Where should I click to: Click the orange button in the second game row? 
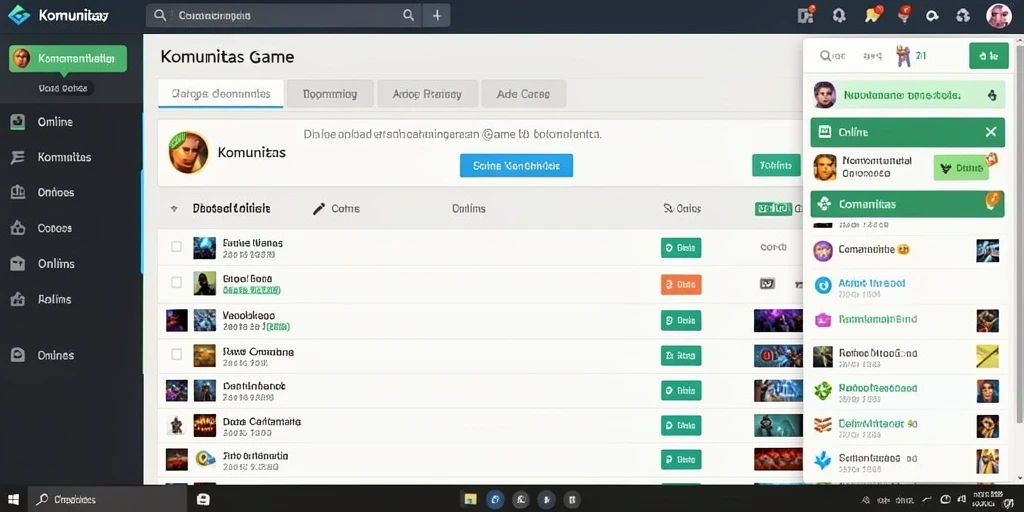[x=681, y=284]
